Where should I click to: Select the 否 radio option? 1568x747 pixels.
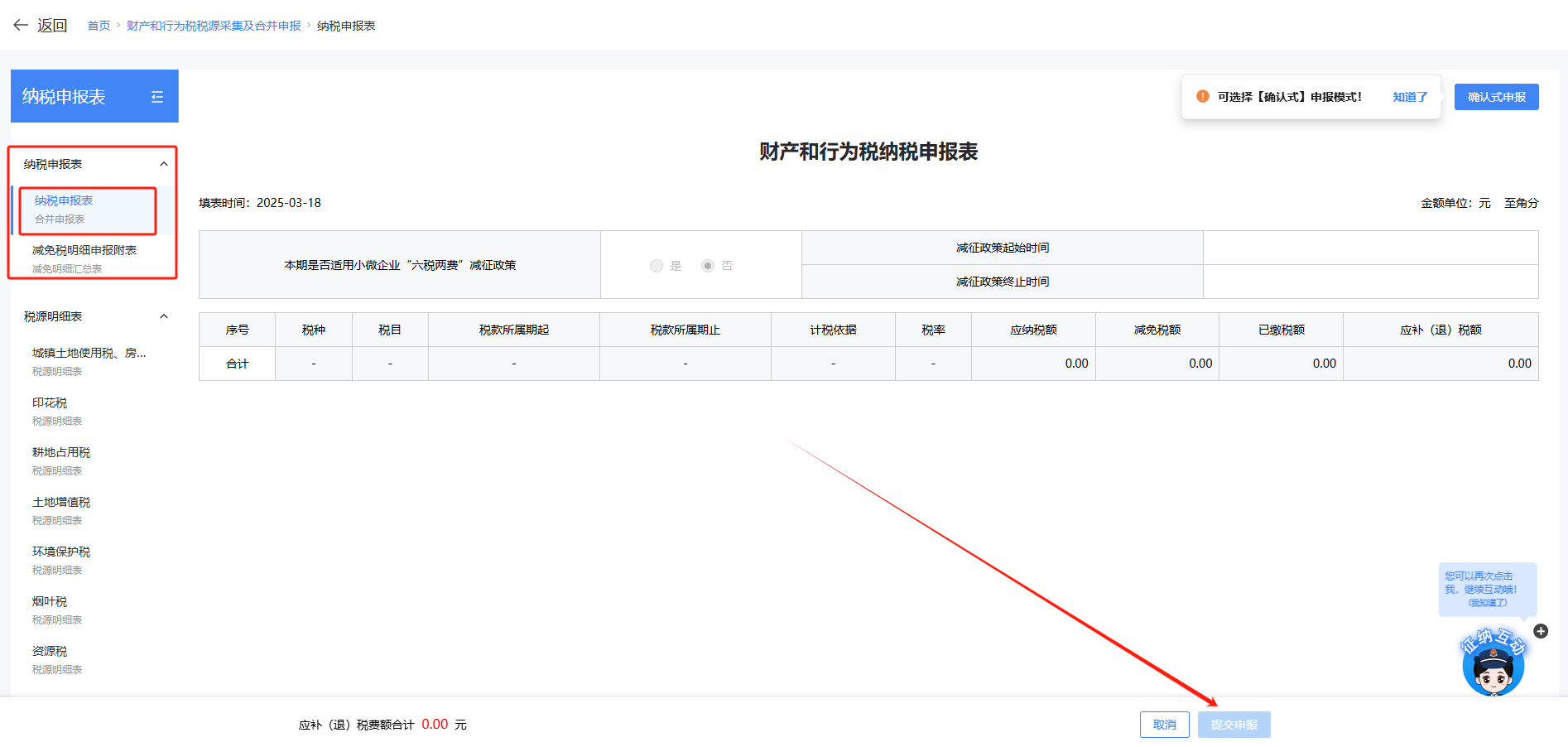pyautogui.click(x=707, y=266)
